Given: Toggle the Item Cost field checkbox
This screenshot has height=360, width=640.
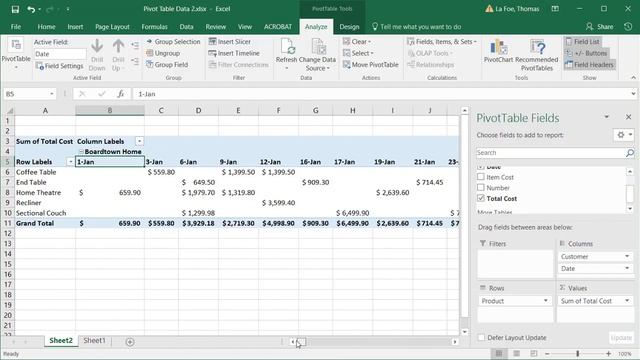Looking at the screenshot, I should (x=481, y=177).
